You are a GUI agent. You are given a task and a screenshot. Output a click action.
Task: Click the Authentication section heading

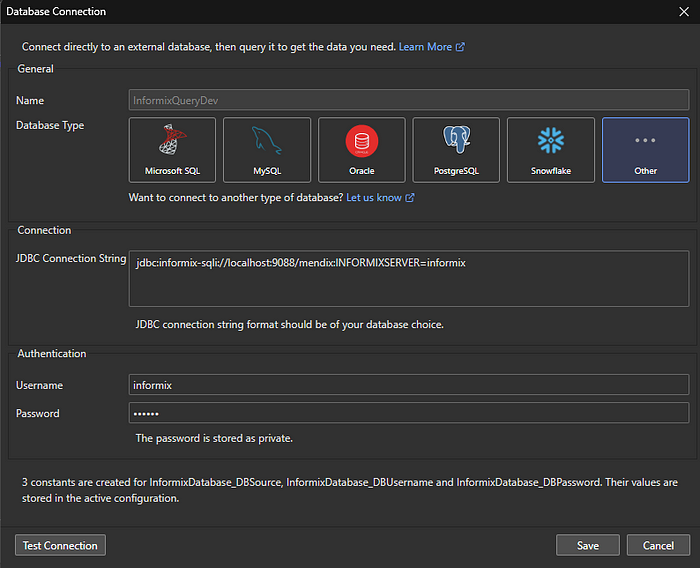pyautogui.click(x=52, y=354)
